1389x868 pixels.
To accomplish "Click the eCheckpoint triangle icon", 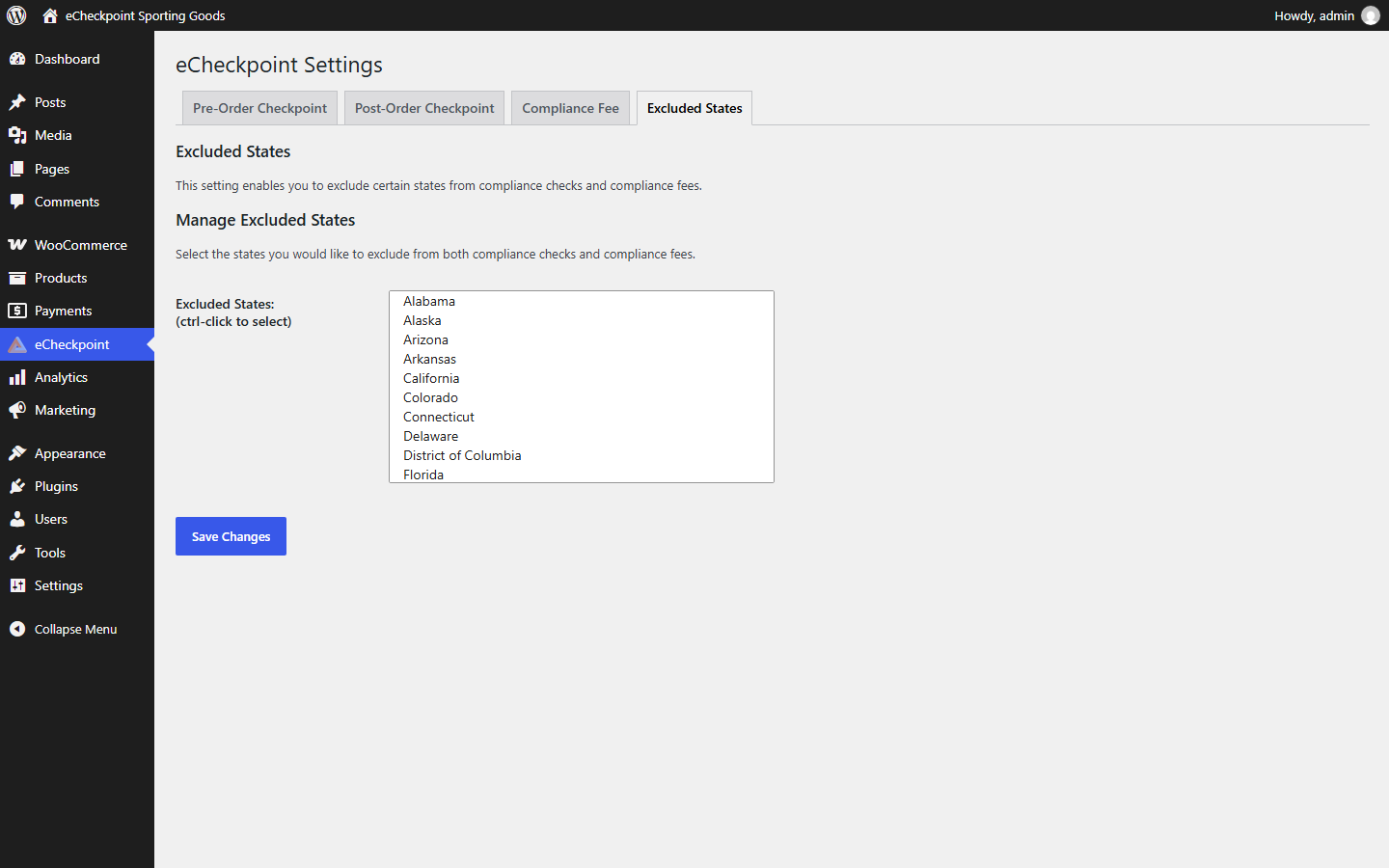I will (x=17, y=344).
